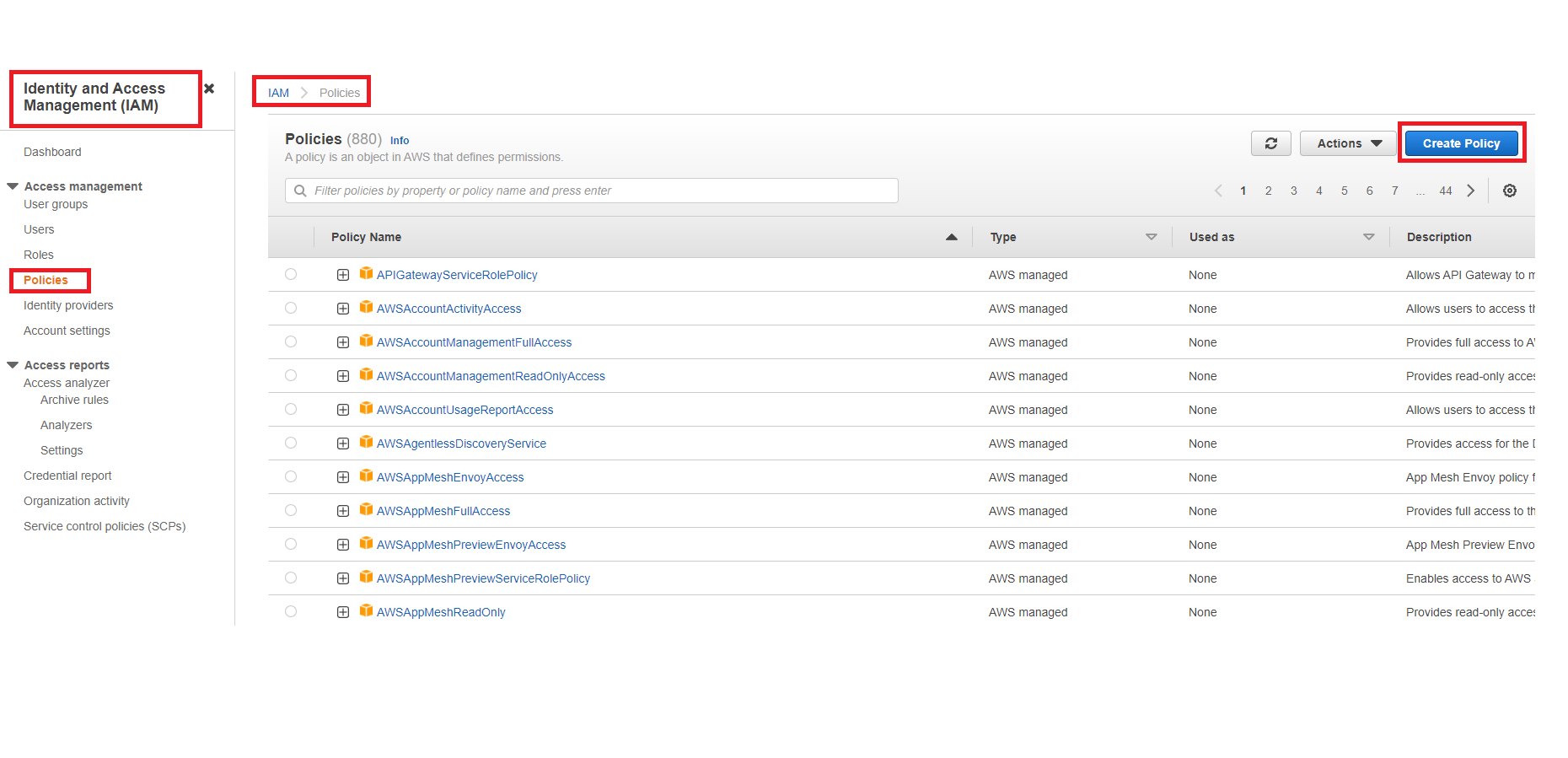The width and height of the screenshot is (1568, 758).
Task: Select the AWSAppMeshFullAccess radio button
Action: tap(291, 510)
